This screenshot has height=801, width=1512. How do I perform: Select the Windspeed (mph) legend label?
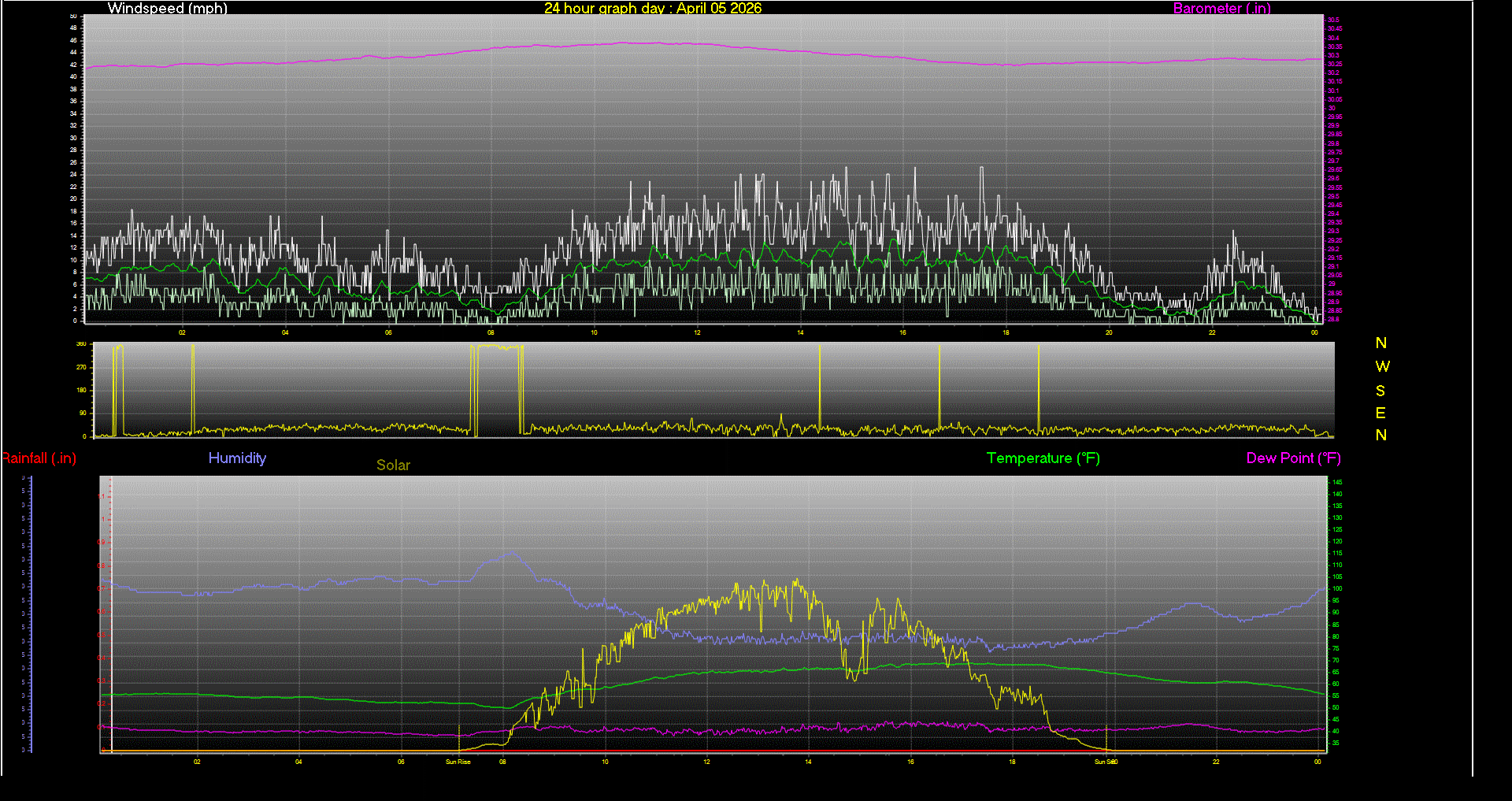click(167, 9)
